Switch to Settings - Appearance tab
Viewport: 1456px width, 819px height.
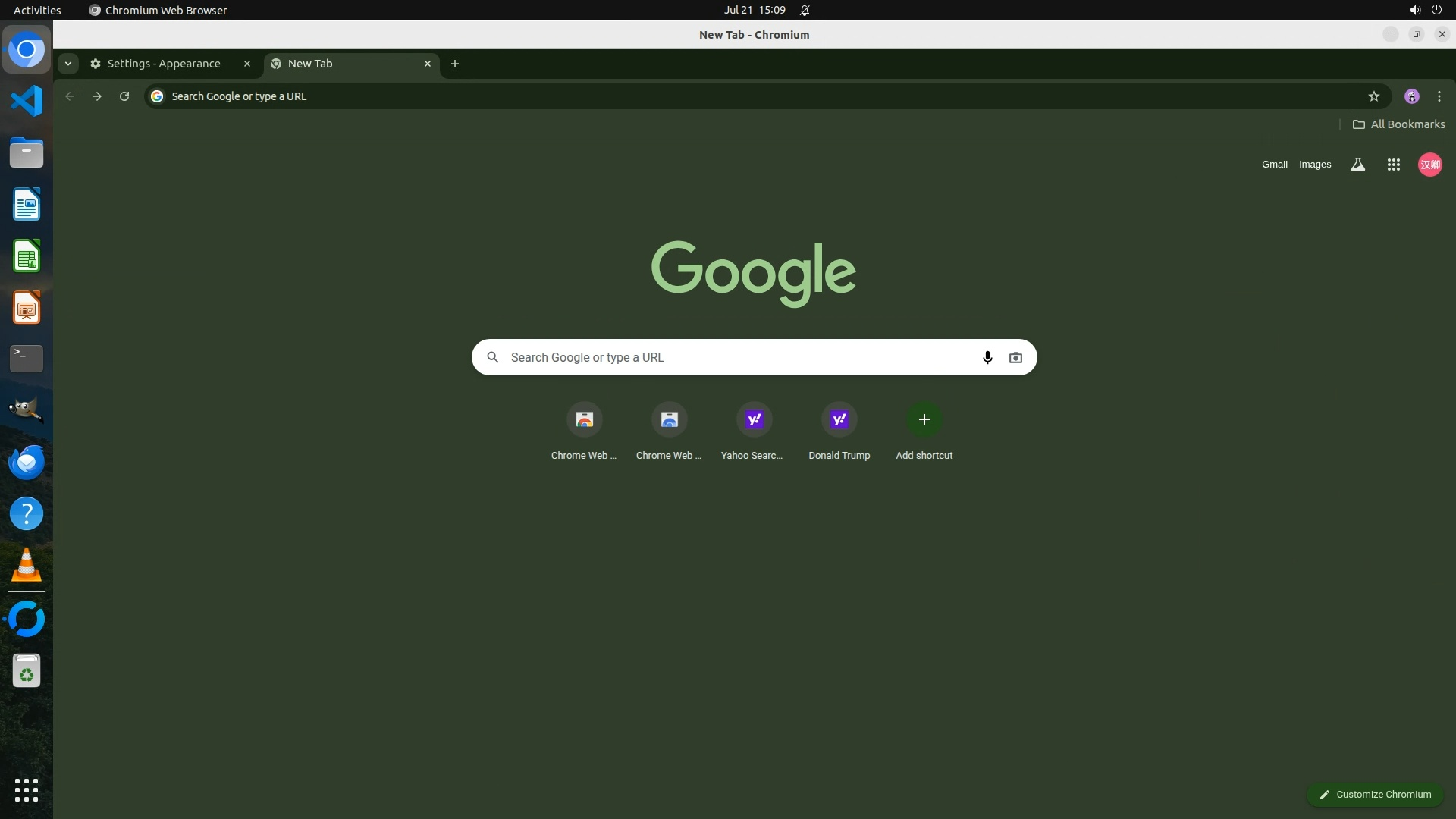[164, 64]
